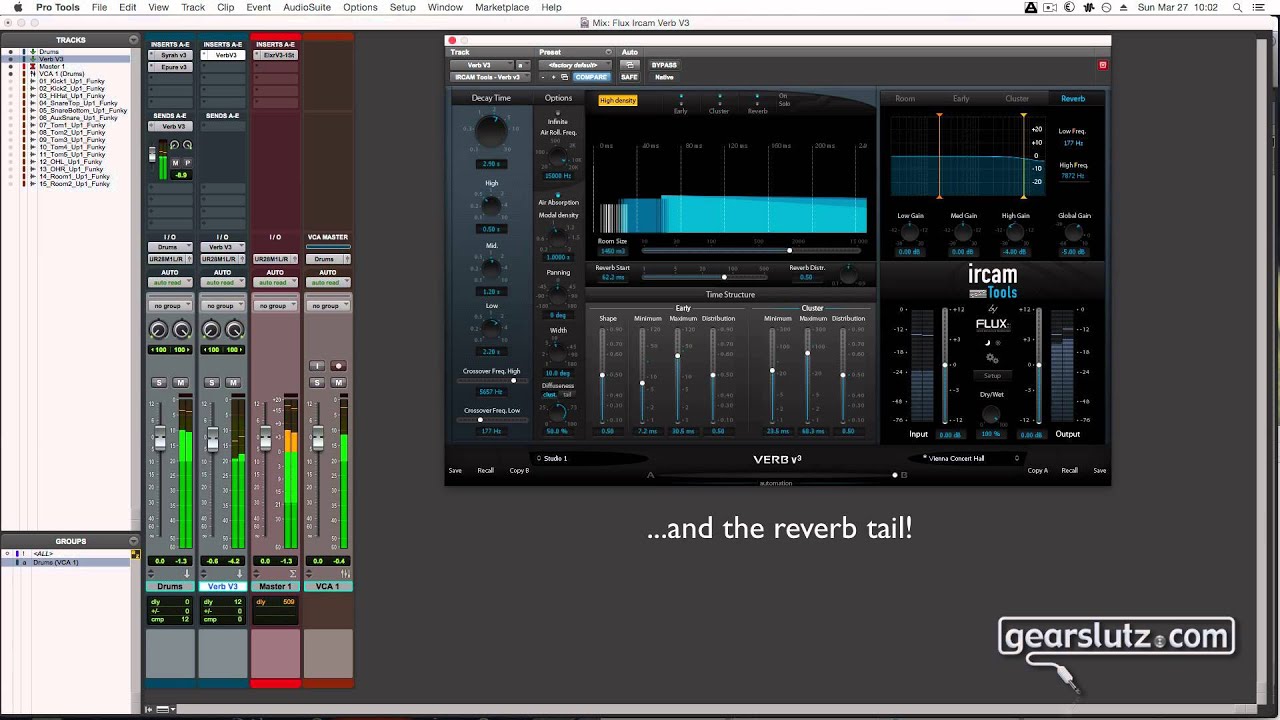Click the Copy B button

(x=519, y=470)
